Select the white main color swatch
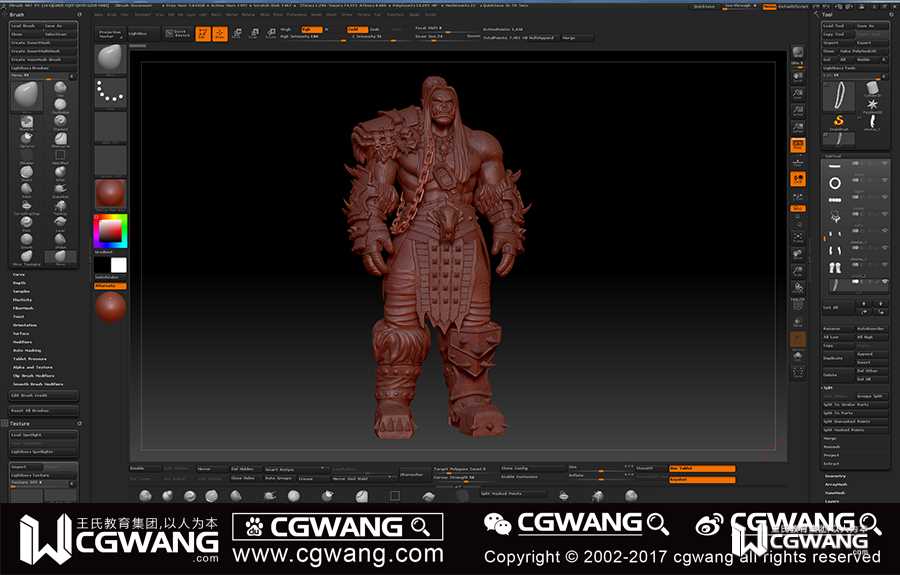Viewport: 900px width, 575px height. [118, 265]
